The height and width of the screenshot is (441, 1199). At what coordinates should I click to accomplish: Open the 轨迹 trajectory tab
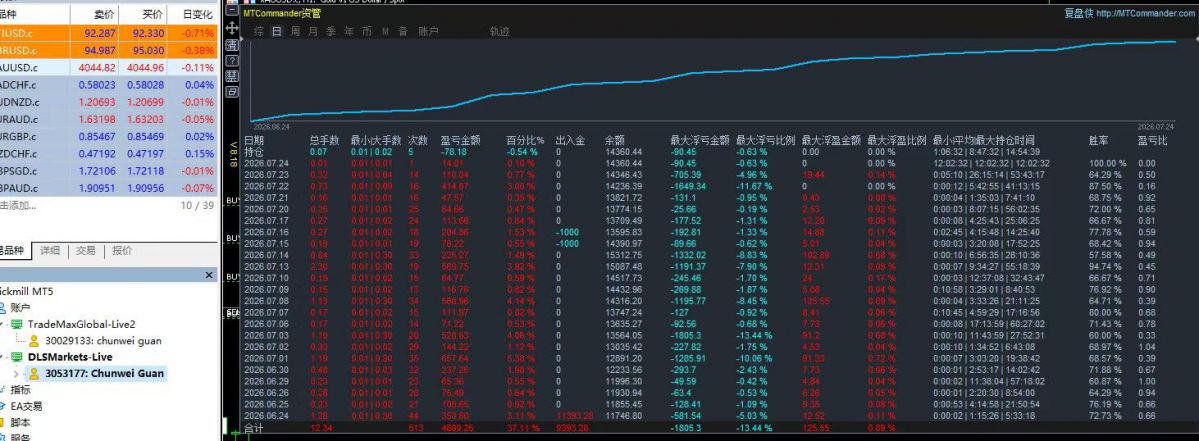499,31
